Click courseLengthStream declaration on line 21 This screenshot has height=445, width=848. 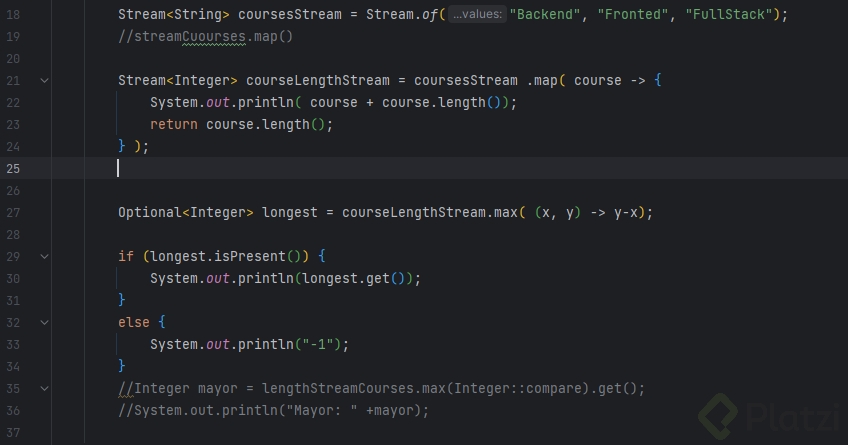[317, 81]
